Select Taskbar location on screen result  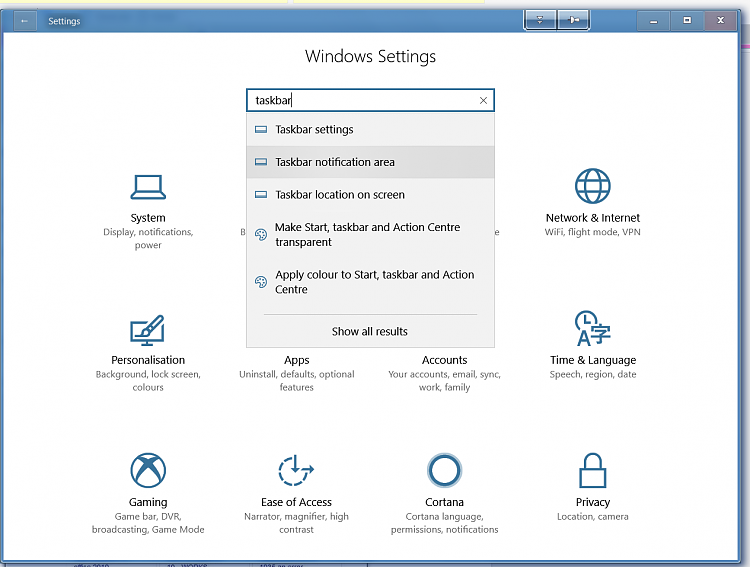[370, 194]
